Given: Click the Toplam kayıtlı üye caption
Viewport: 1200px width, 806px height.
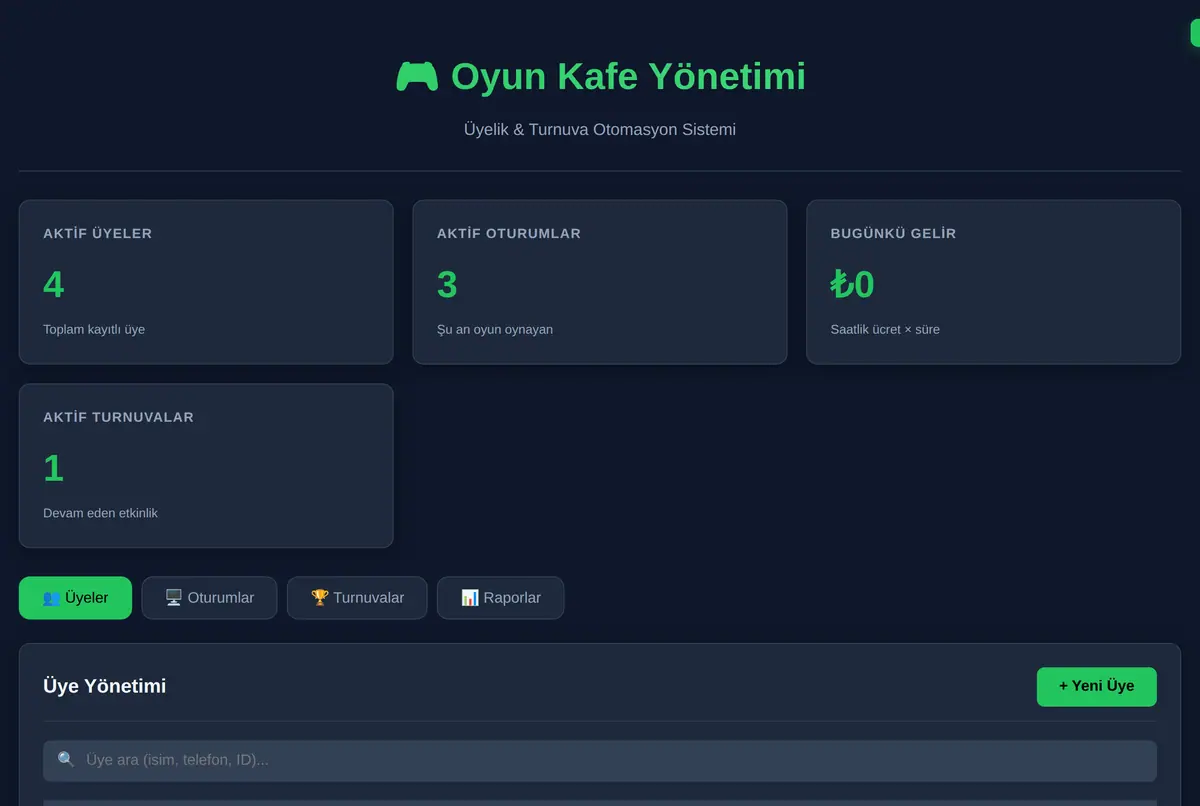Looking at the screenshot, I should coord(94,329).
